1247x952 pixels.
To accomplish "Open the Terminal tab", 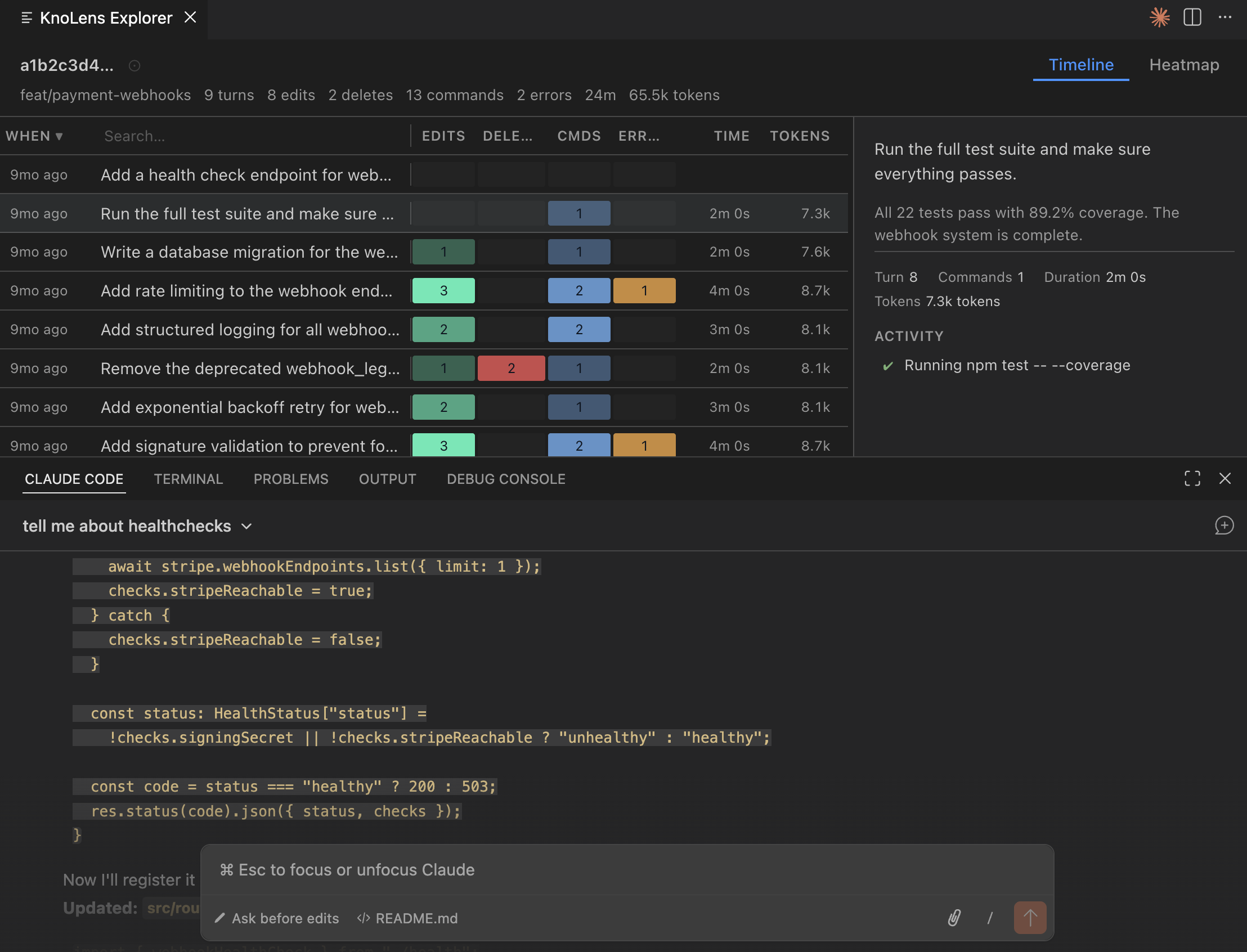I will 188,479.
